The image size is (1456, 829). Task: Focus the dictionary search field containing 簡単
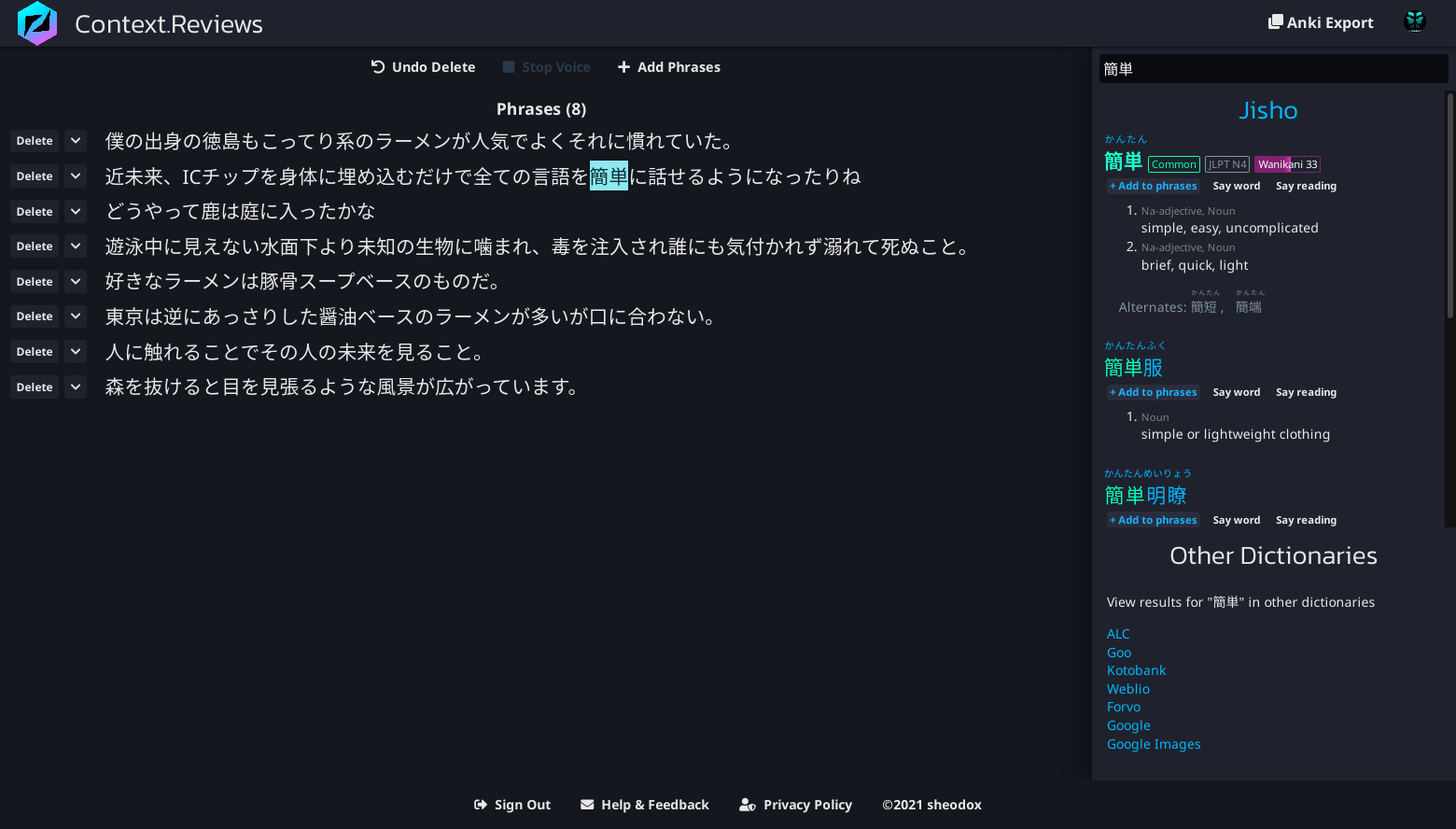(1273, 69)
